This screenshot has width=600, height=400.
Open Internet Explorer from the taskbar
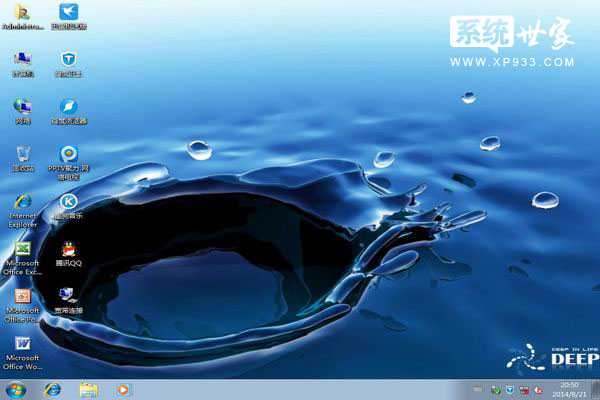point(52,389)
